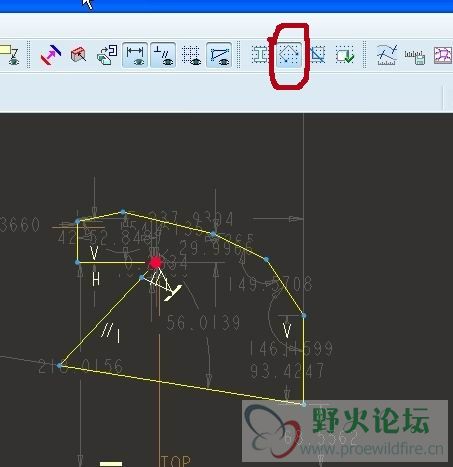This screenshot has height=467, width=453.
Task: Click the red-circled Highlight Open Ends icon
Action: point(289,55)
